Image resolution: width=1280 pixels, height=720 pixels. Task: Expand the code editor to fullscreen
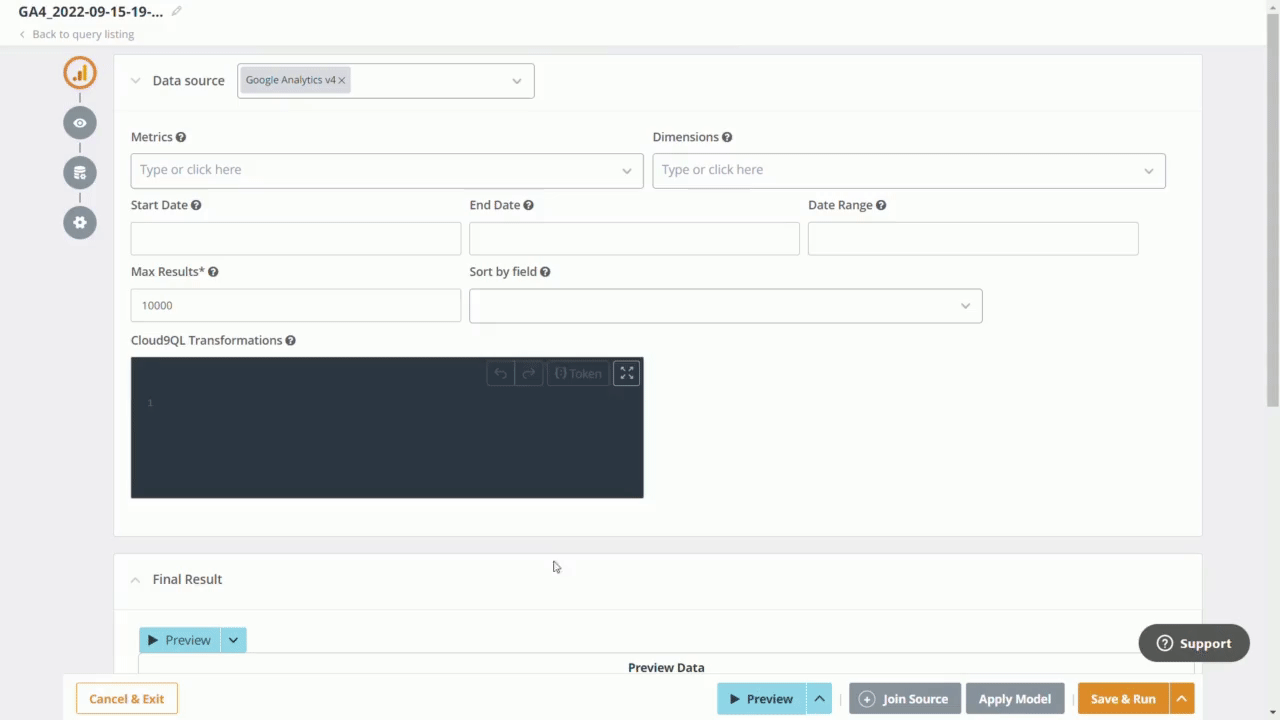click(627, 373)
